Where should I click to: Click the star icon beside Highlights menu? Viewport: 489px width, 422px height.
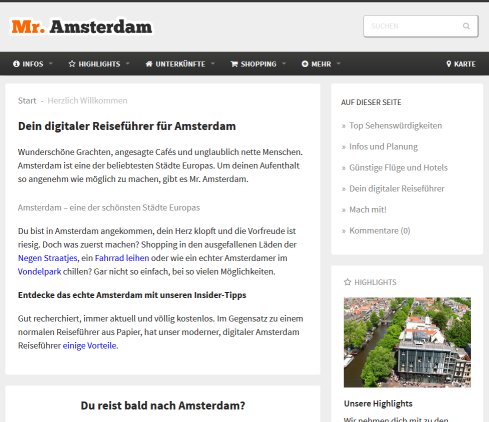(x=72, y=64)
